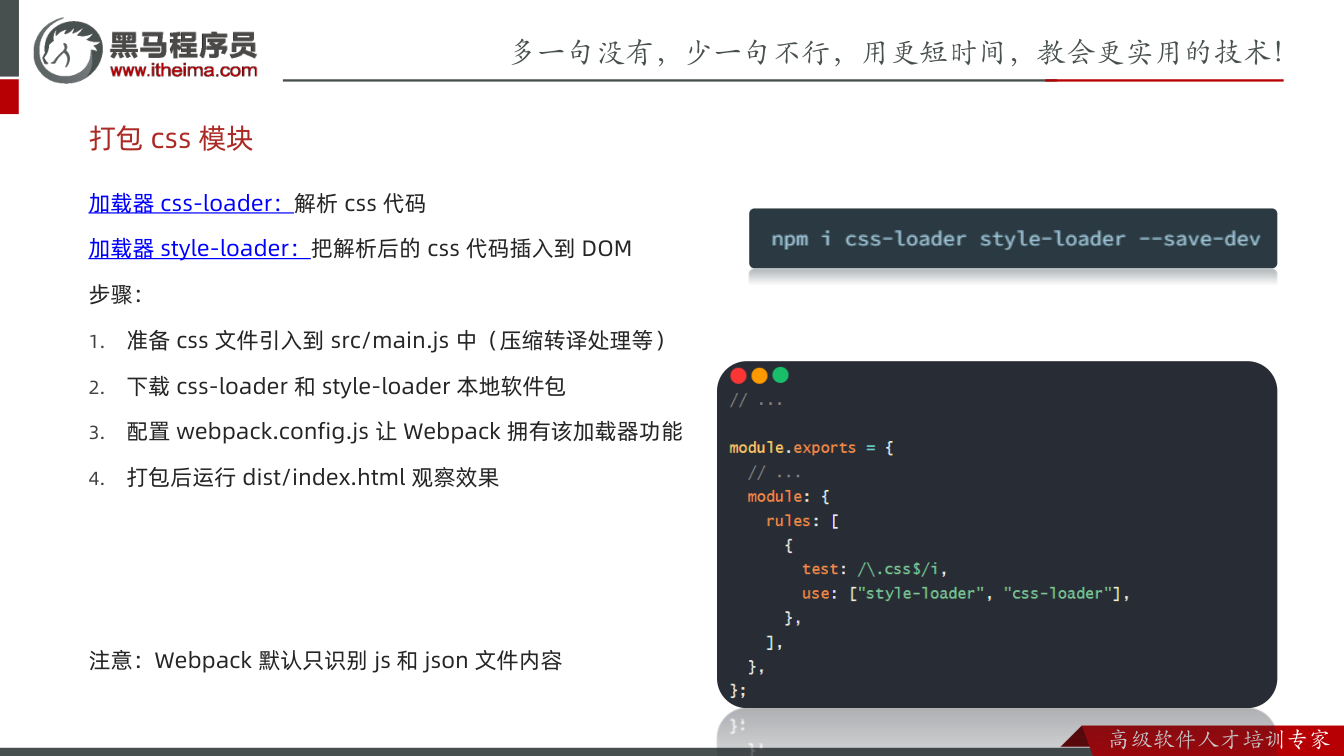
Task: Click the 黑马程序员 brand name text
Action: pyautogui.click(x=183, y=44)
